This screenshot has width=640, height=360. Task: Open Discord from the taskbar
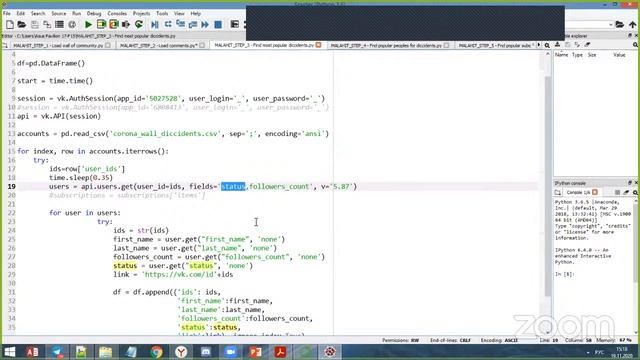click(x=206, y=352)
